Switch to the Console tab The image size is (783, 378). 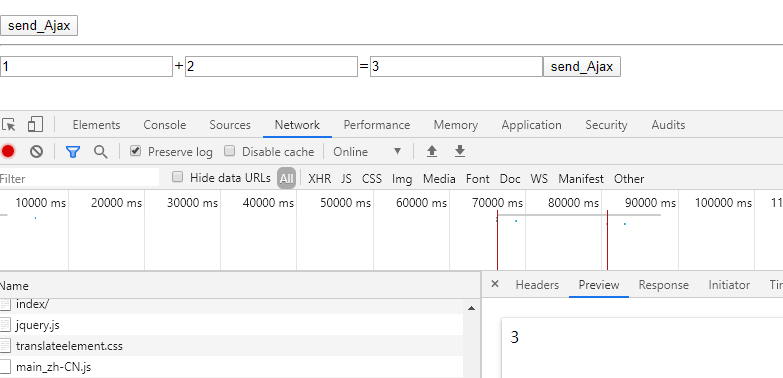tap(165, 125)
